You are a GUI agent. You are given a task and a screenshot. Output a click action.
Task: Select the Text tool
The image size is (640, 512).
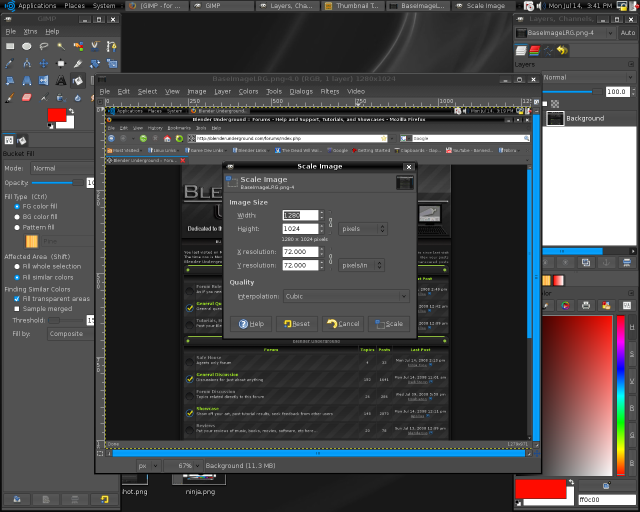pyautogui.click(x=61, y=80)
